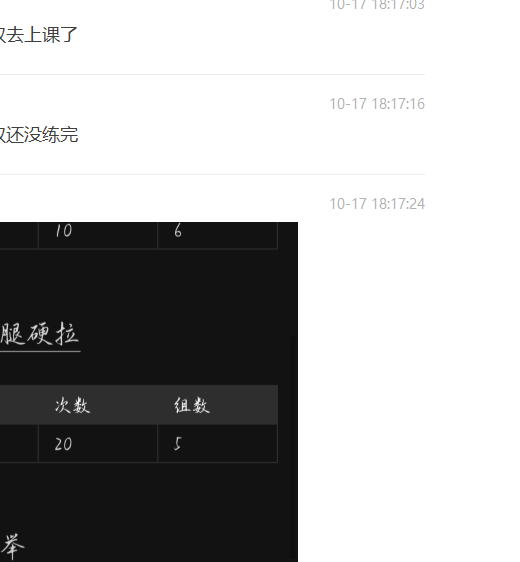Select the 10-17 18:17:16 timestamp
The height and width of the screenshot is (562, 520).
coord(377,104)
